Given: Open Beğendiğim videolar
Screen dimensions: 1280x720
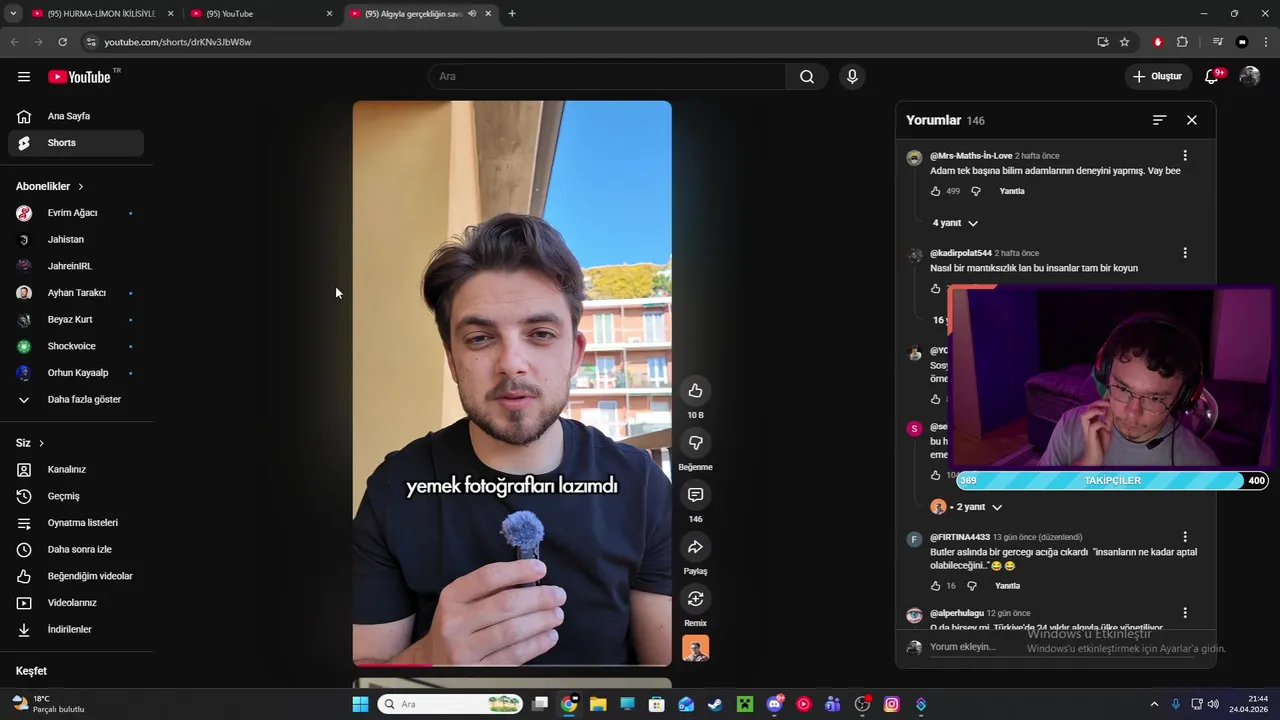Looking at the screenshot, I should (76, 576).
